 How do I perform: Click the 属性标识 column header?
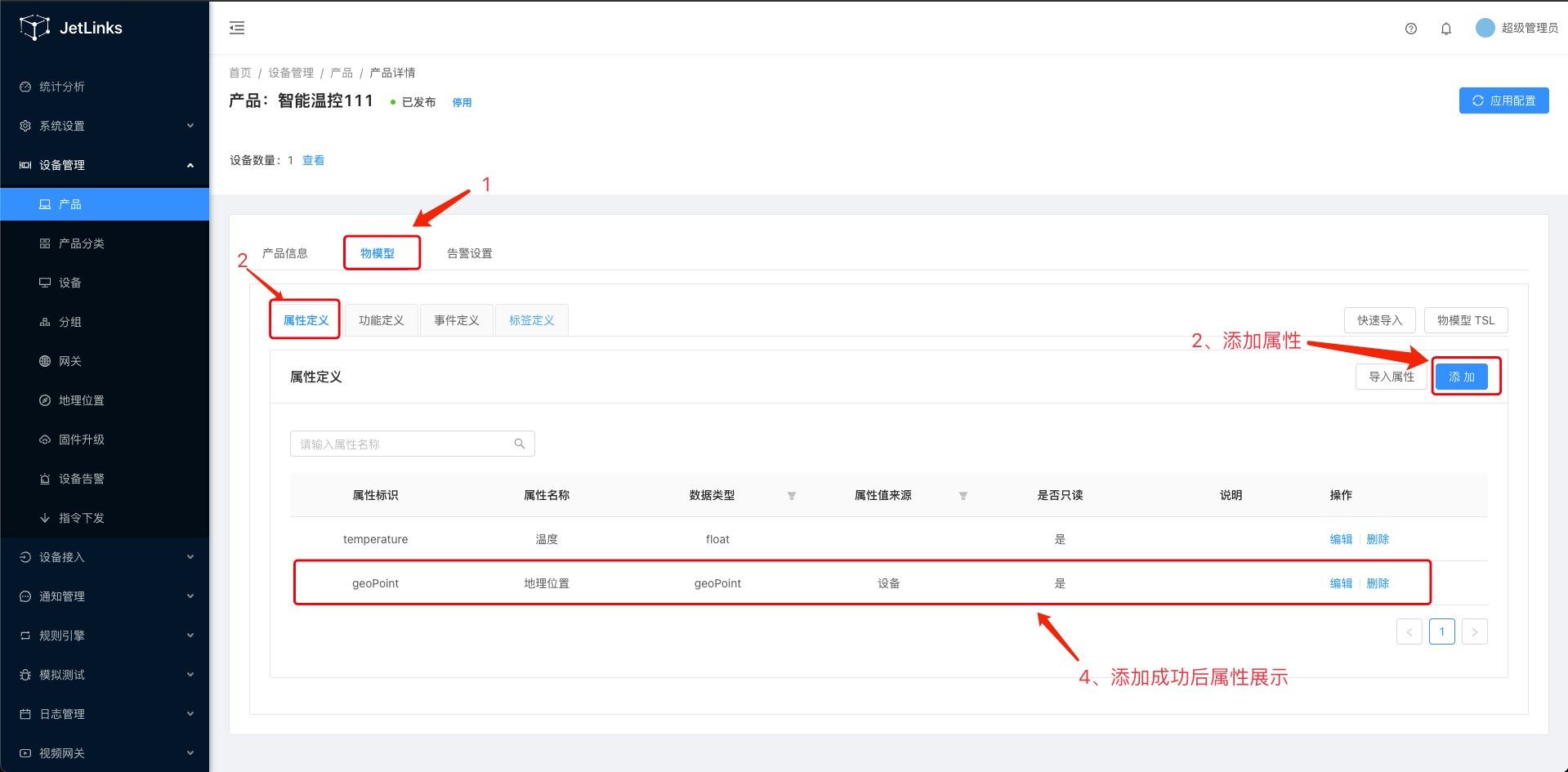[375, 495]
